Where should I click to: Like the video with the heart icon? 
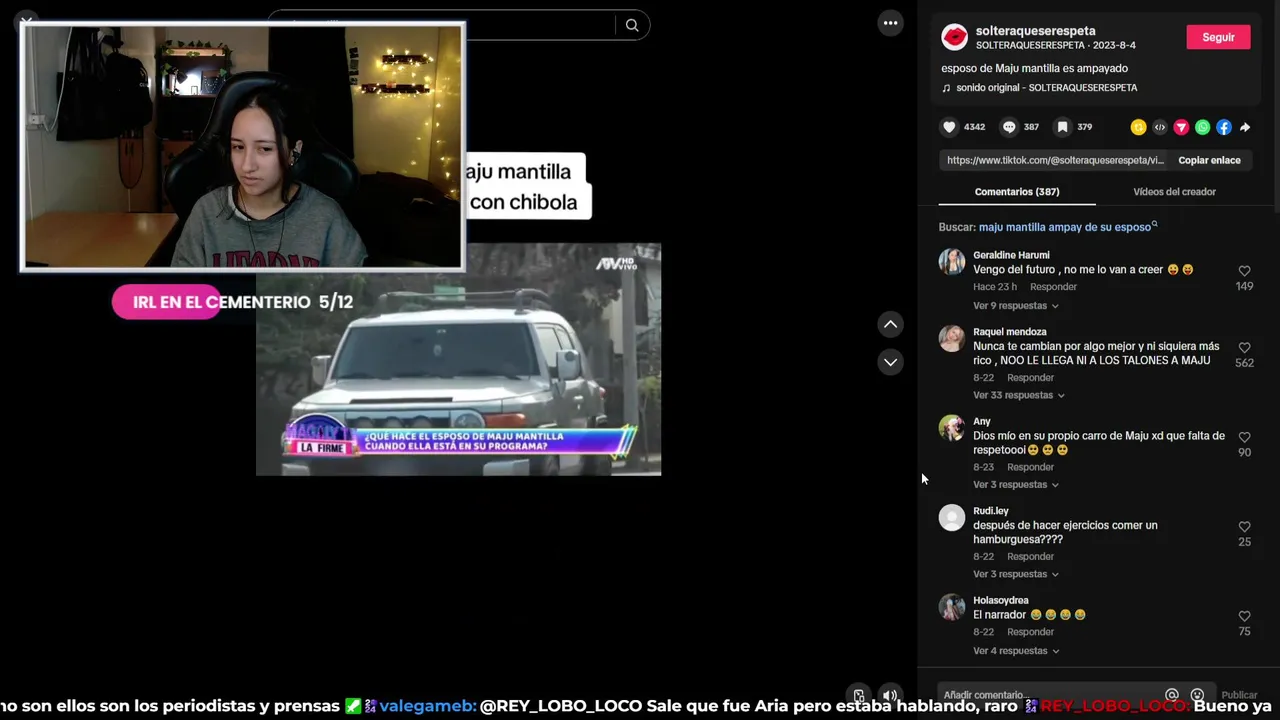[949, 127]
